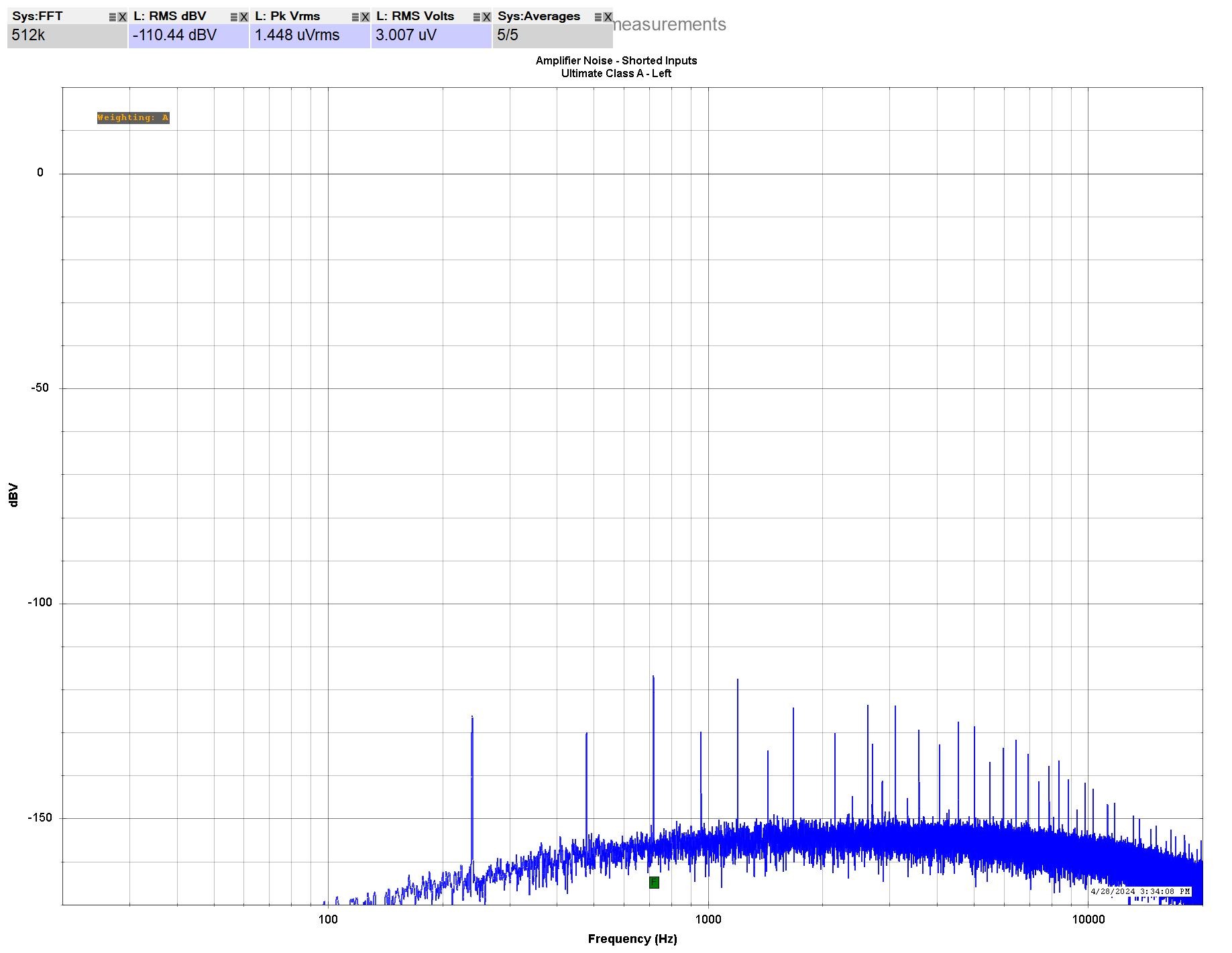Click the 512k FFT size value
This screenshot has height=953, width=1232.
click(28, 36)
